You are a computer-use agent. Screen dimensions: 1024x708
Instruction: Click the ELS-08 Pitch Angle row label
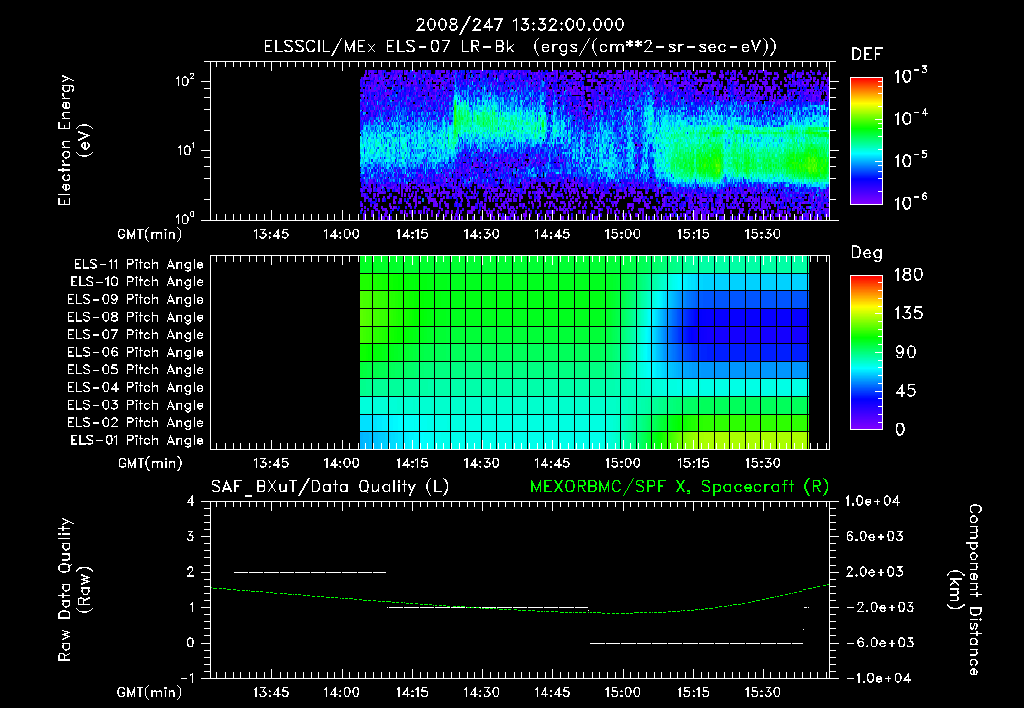(135, 317)
